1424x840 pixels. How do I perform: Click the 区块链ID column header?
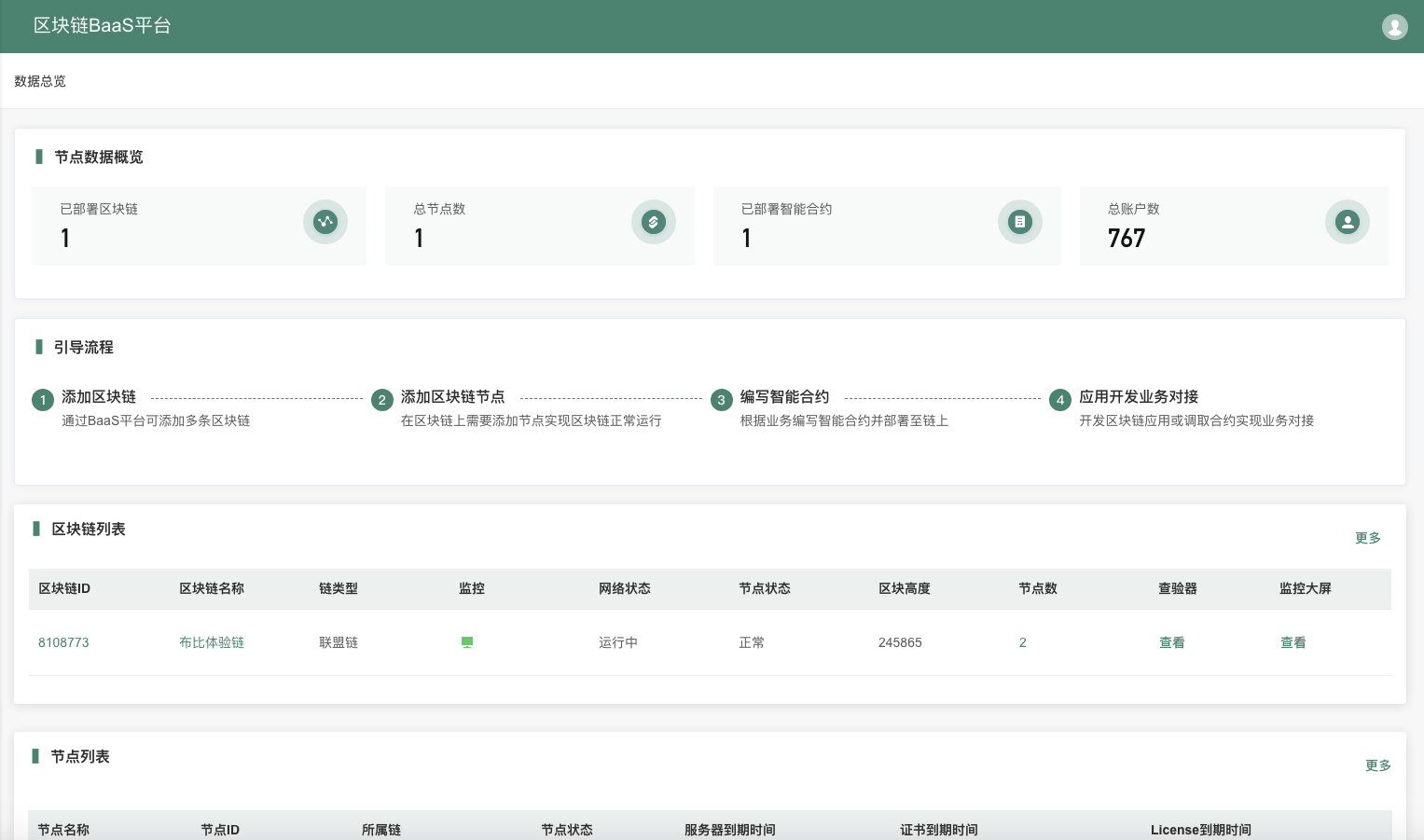[64, 588]
